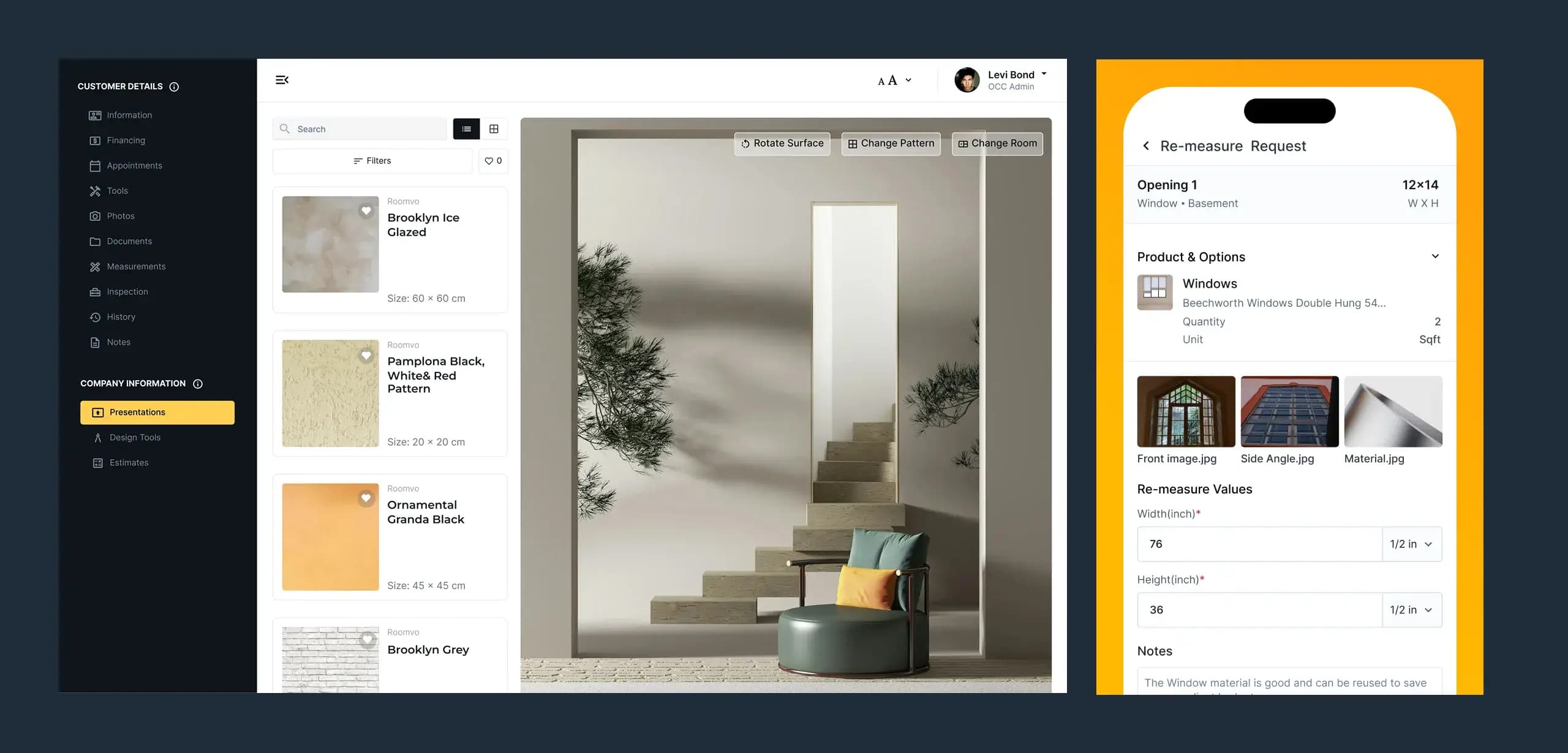Viewport: 1568px width, 753px height.
Task: Click the Measurements ruler icon
Action: point(95,266)
